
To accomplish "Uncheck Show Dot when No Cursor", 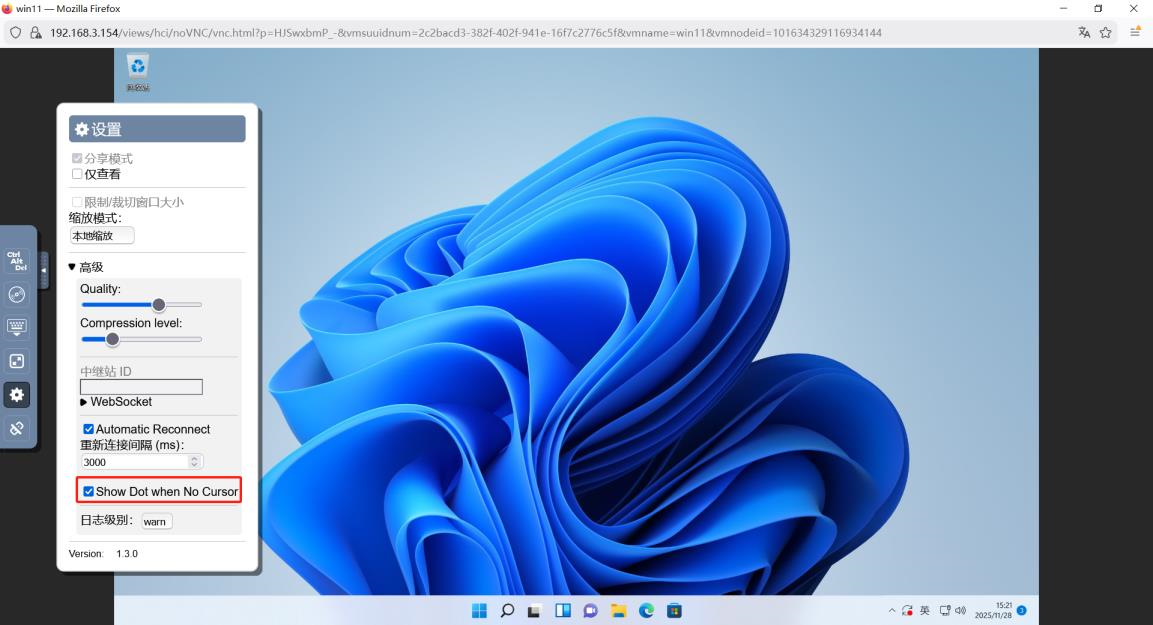I will tap(89, 491).
